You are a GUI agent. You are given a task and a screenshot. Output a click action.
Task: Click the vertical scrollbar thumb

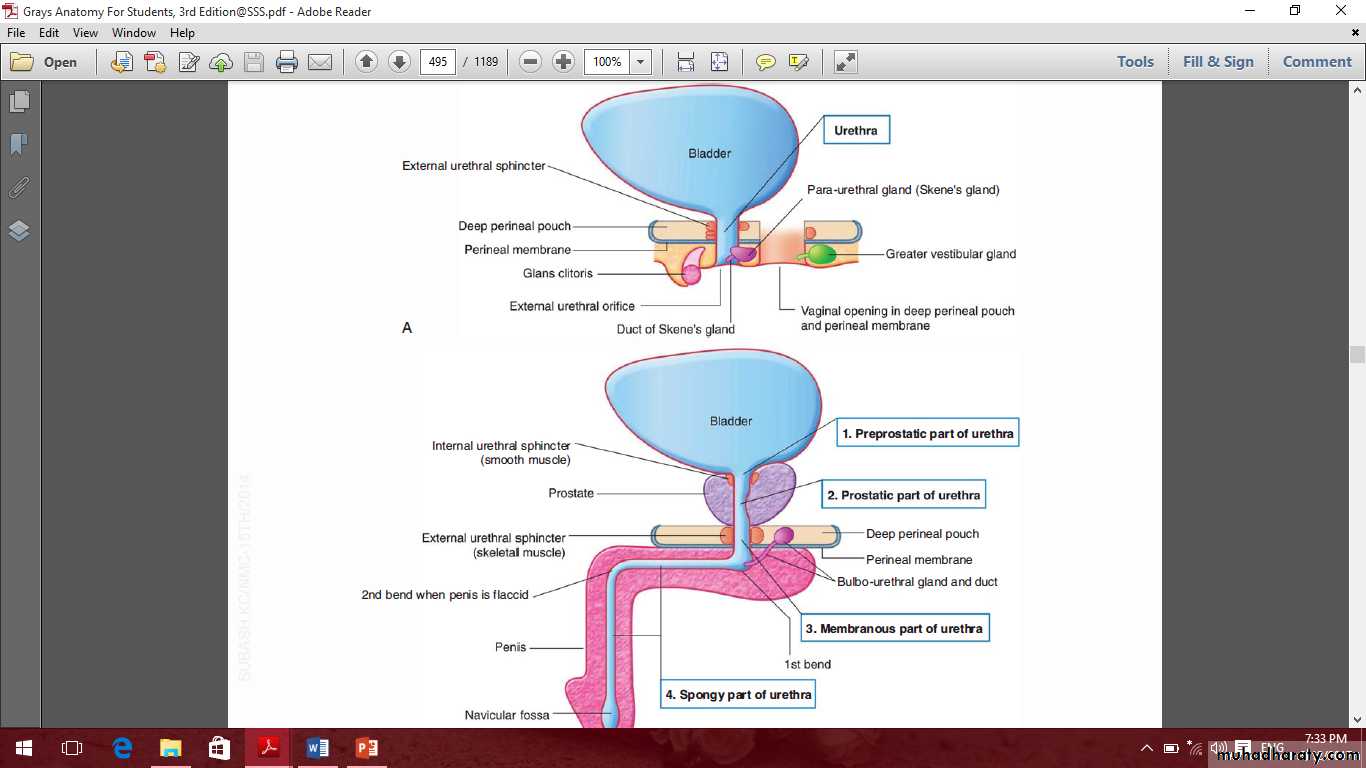1357,354
